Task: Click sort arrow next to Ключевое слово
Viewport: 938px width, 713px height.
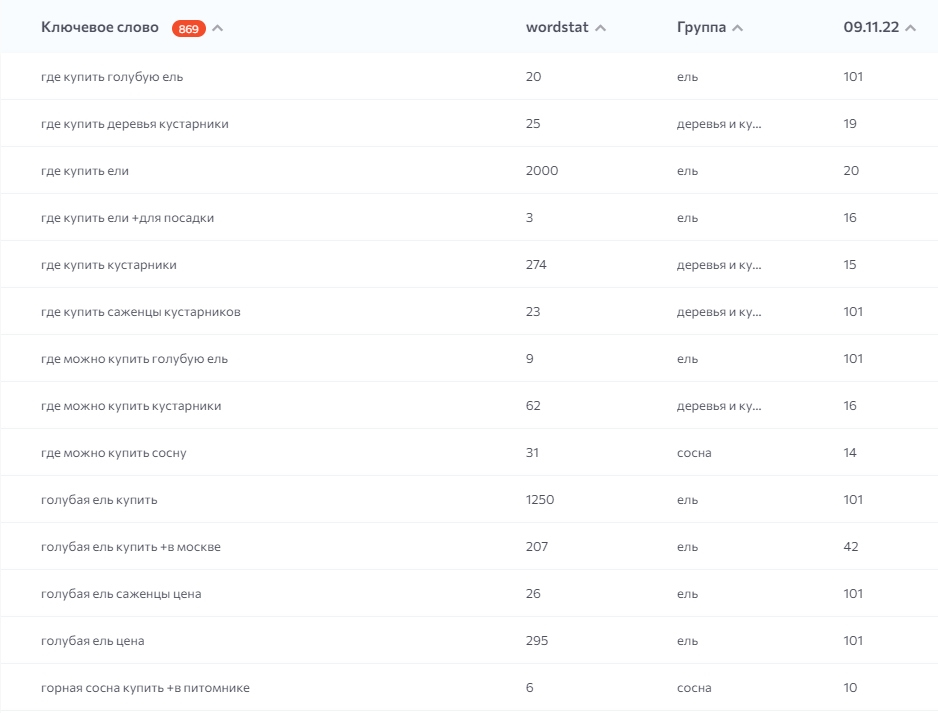Action: [218, 28]
